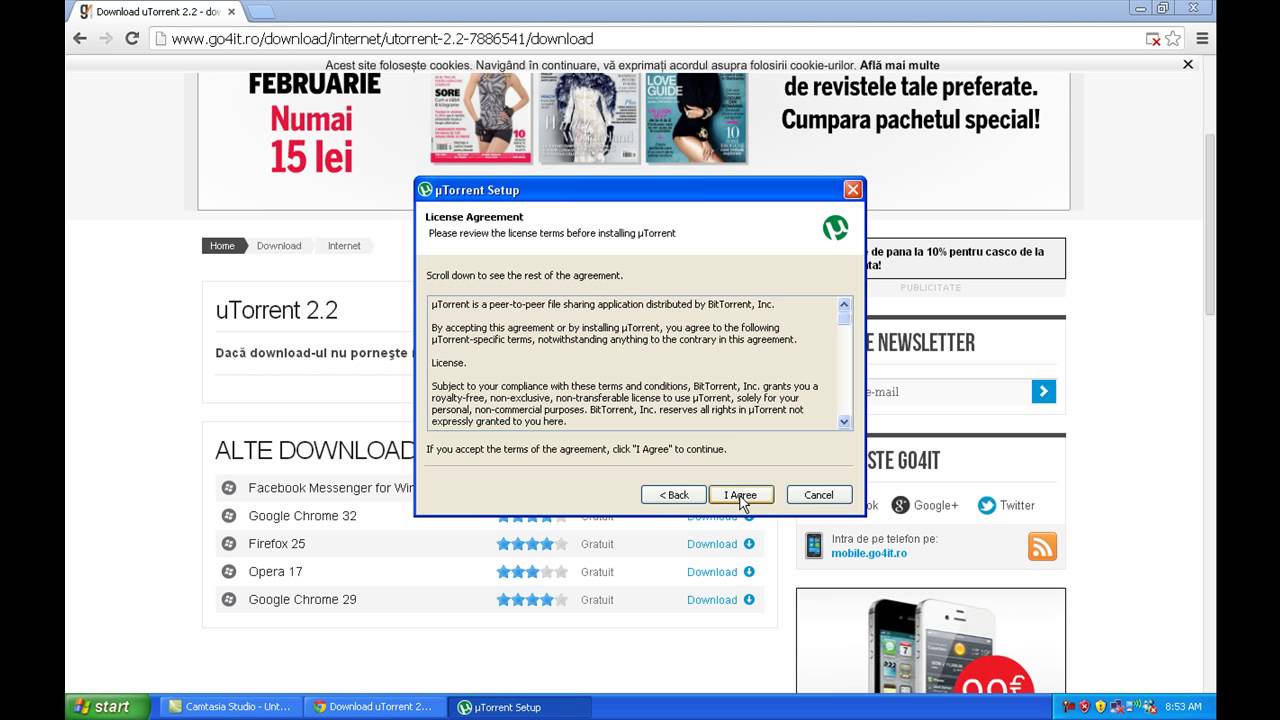Click the star rating for Opera 17
1280x720 pixels.
click(532, 572)
